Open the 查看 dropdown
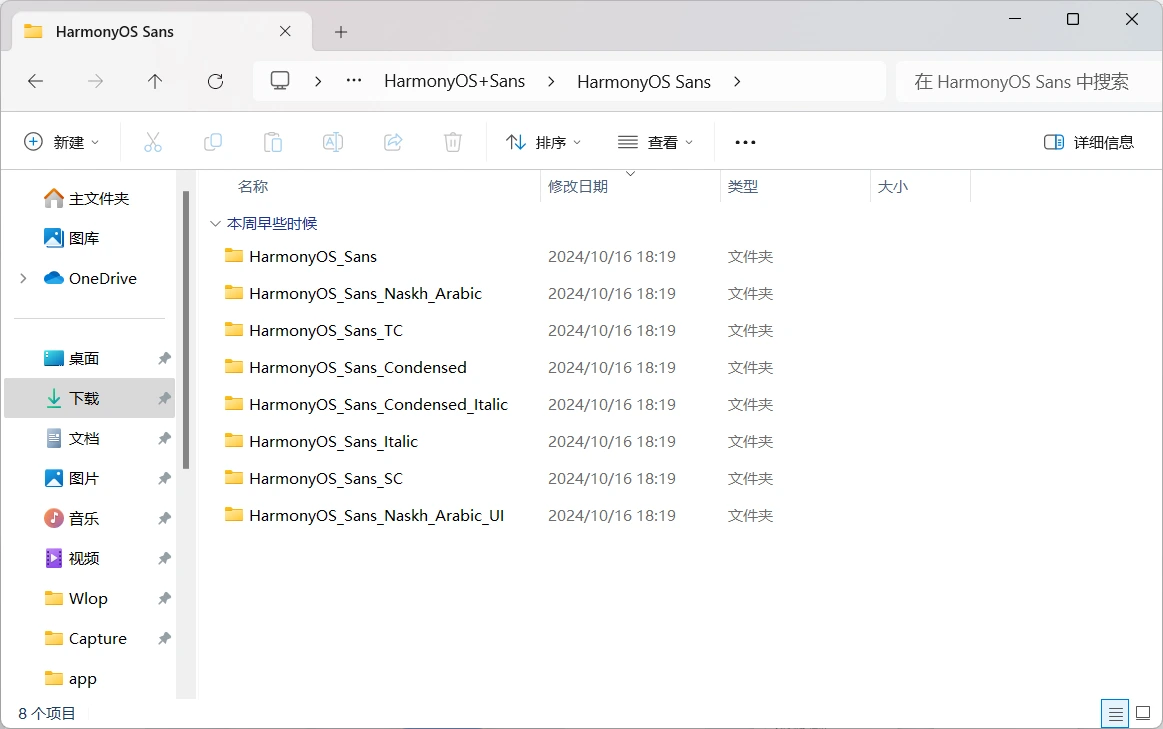Screen dimensions: 1163x729 656,142
